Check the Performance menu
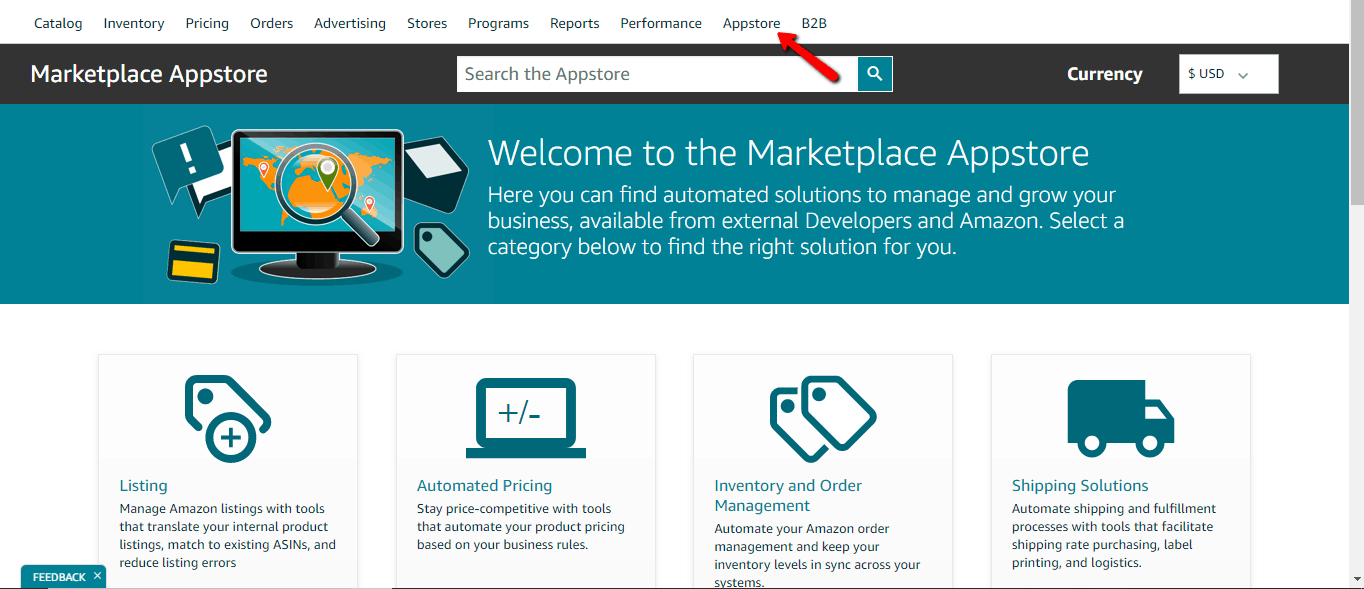 coord(660,22)
